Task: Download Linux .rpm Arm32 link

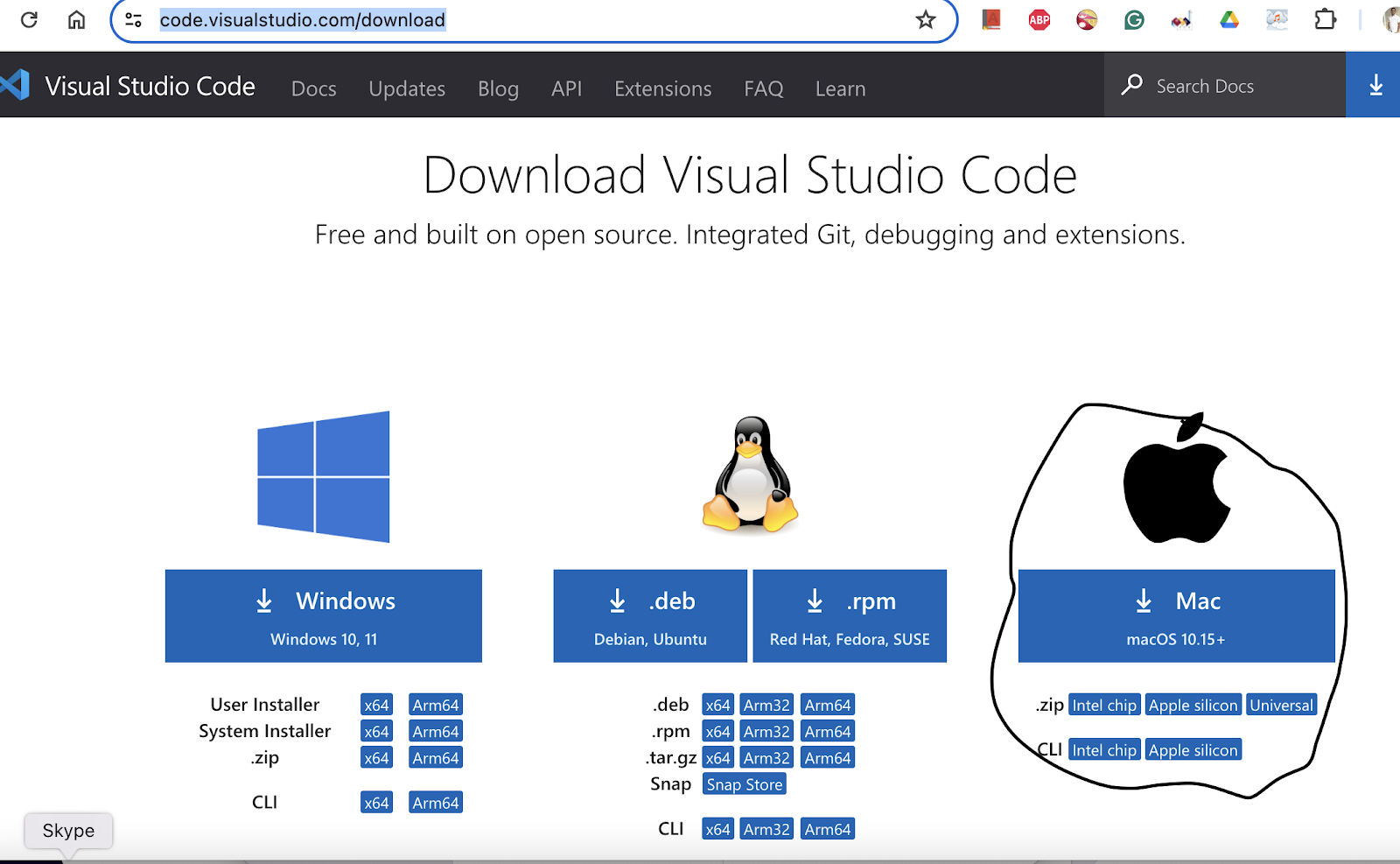Action: (766, 731)
